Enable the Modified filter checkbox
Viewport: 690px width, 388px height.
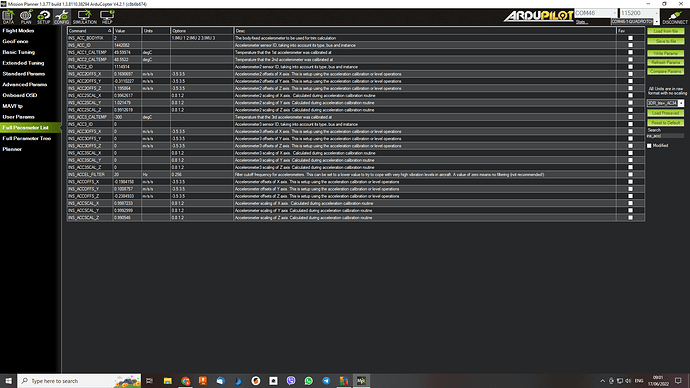[x=649, y=146]
